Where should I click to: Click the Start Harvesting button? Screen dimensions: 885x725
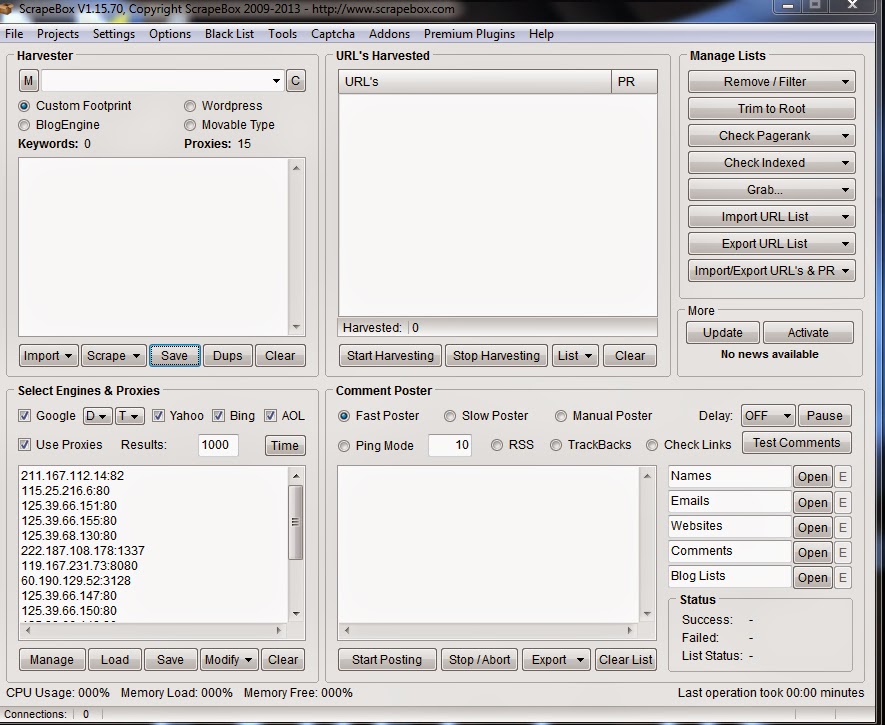tap(389, 355)
